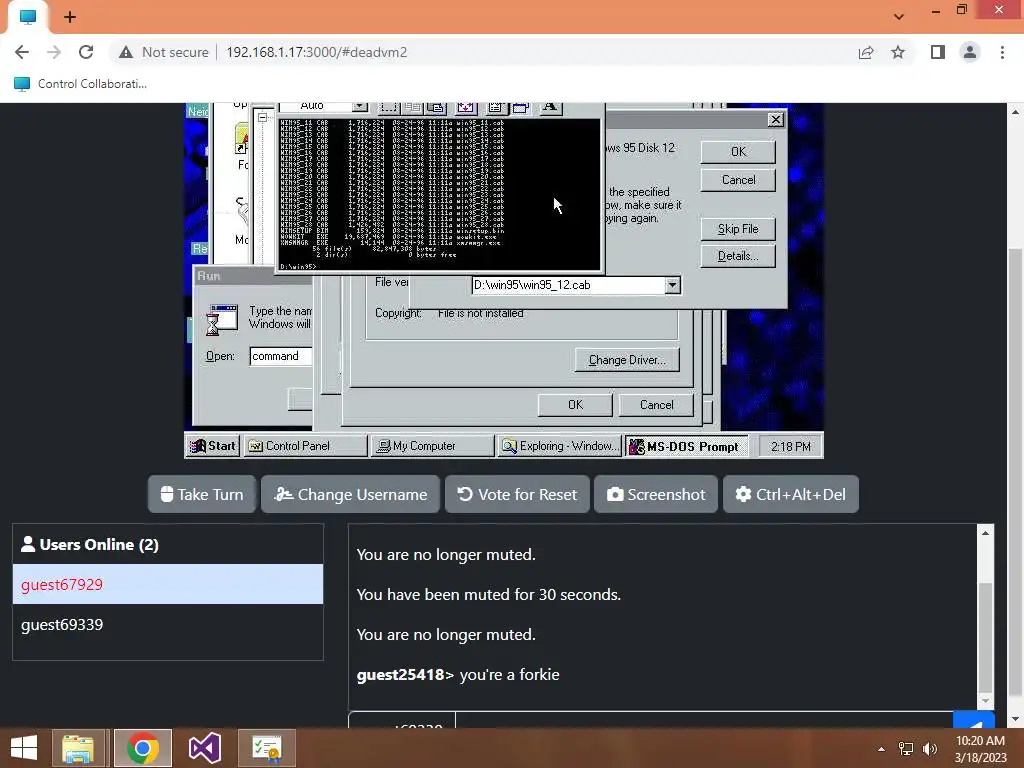Click the Chrome taskbar icon

(x=142, y=748)
